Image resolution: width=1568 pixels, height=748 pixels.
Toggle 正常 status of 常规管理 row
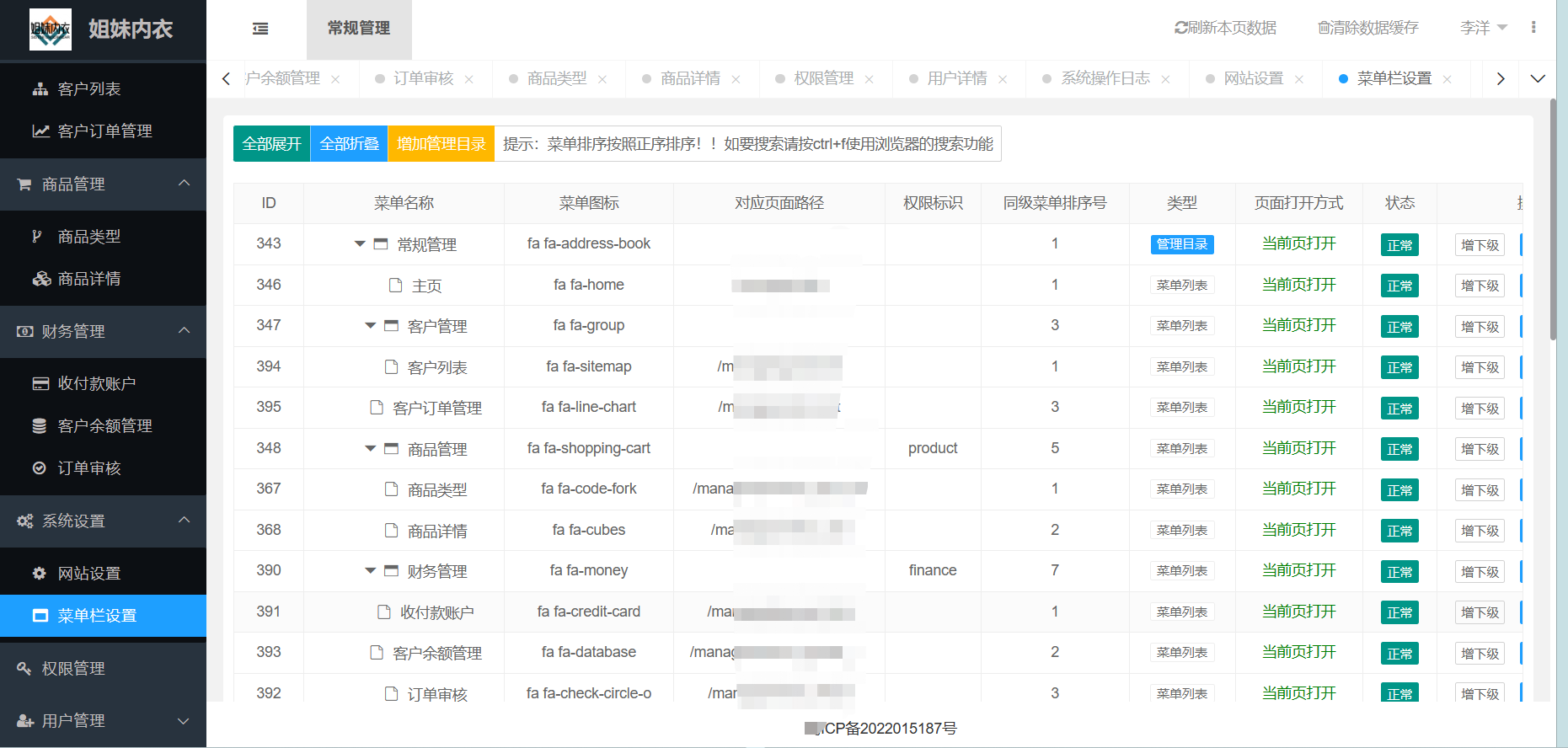(x=1399, y=245)
